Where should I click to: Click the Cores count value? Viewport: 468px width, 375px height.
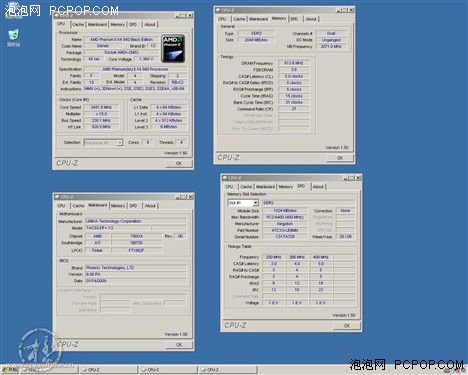(148, 142)
